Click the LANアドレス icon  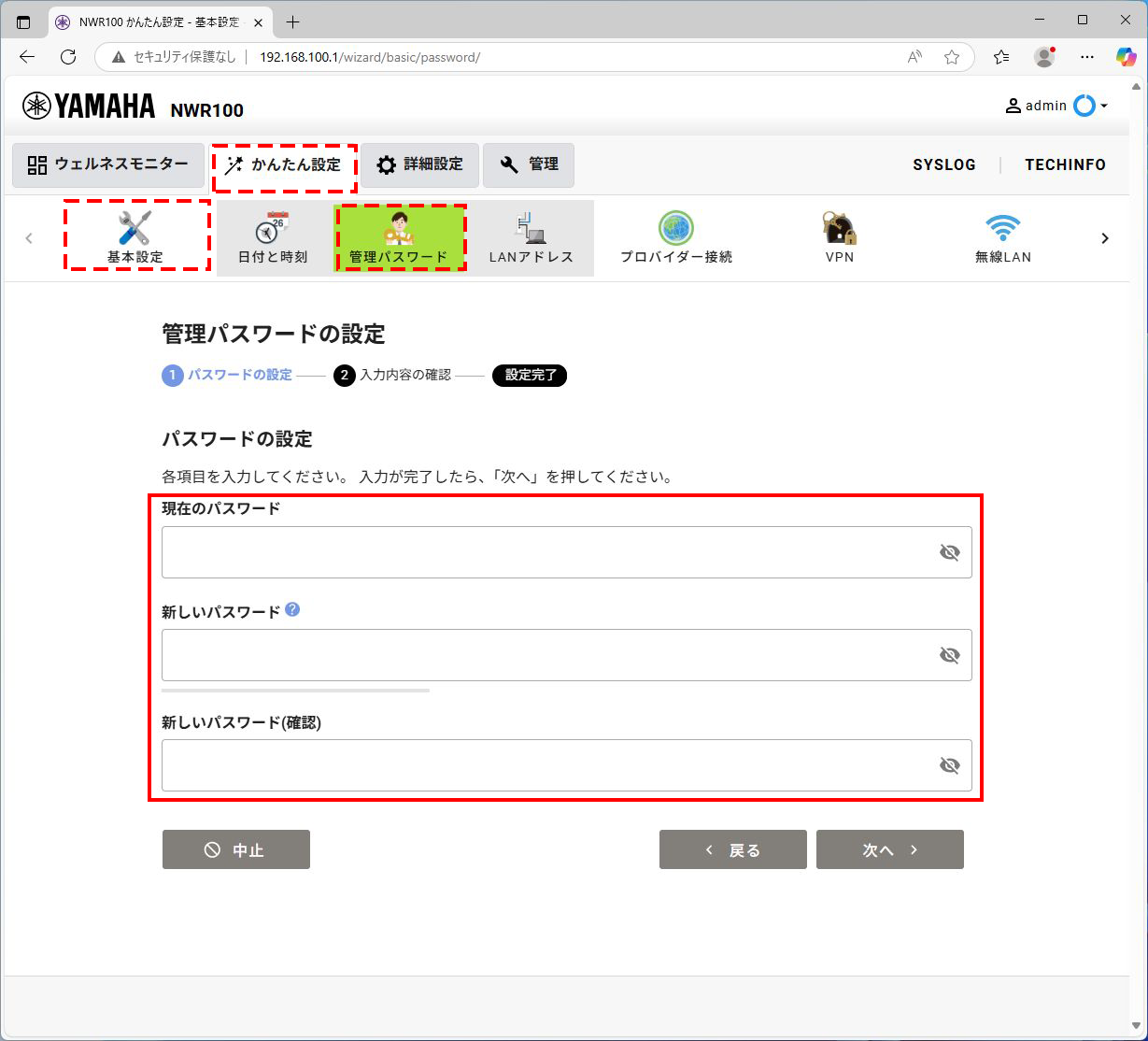pos(530,236)
